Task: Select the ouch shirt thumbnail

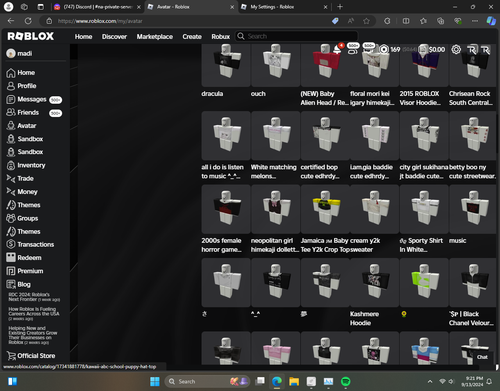Action: (275, 65)
